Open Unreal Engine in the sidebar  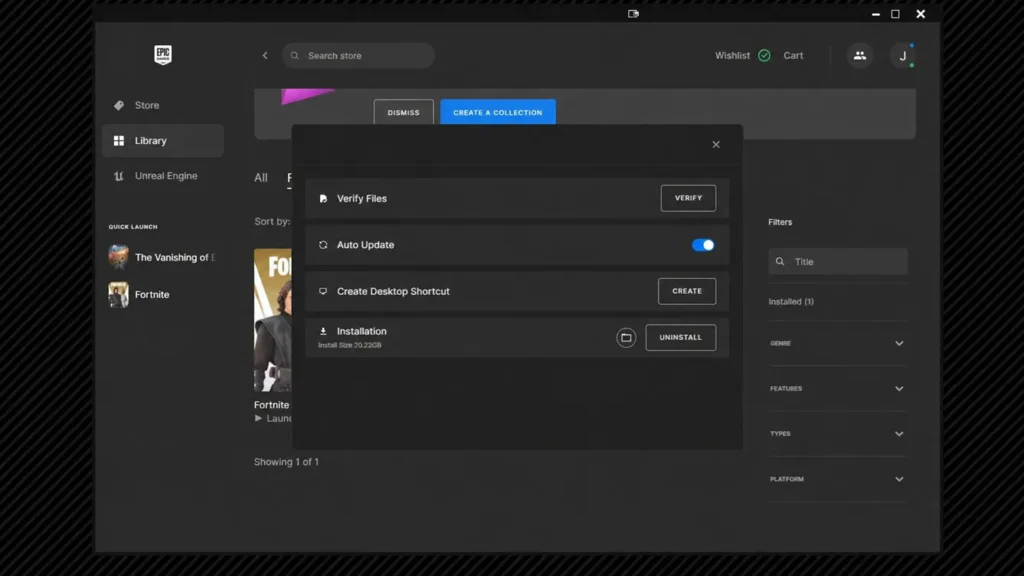click(163, 176)
